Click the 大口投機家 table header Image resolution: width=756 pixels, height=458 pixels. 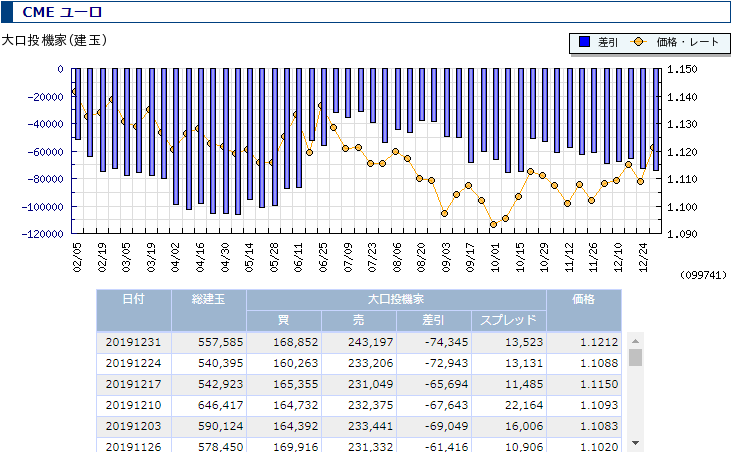pyautogui.click(x=396, y=299)
